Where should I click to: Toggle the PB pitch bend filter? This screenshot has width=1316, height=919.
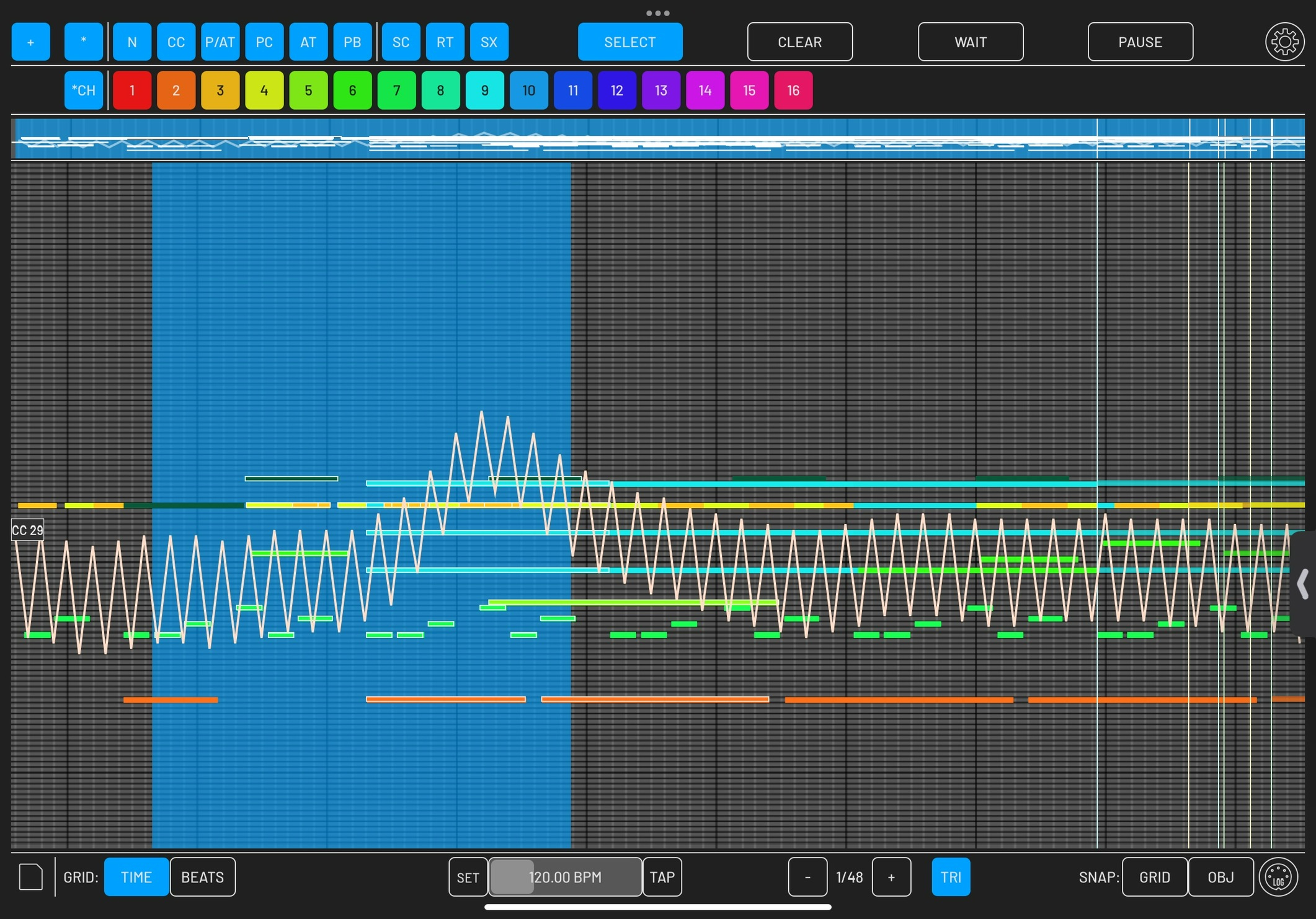[352, 42]
